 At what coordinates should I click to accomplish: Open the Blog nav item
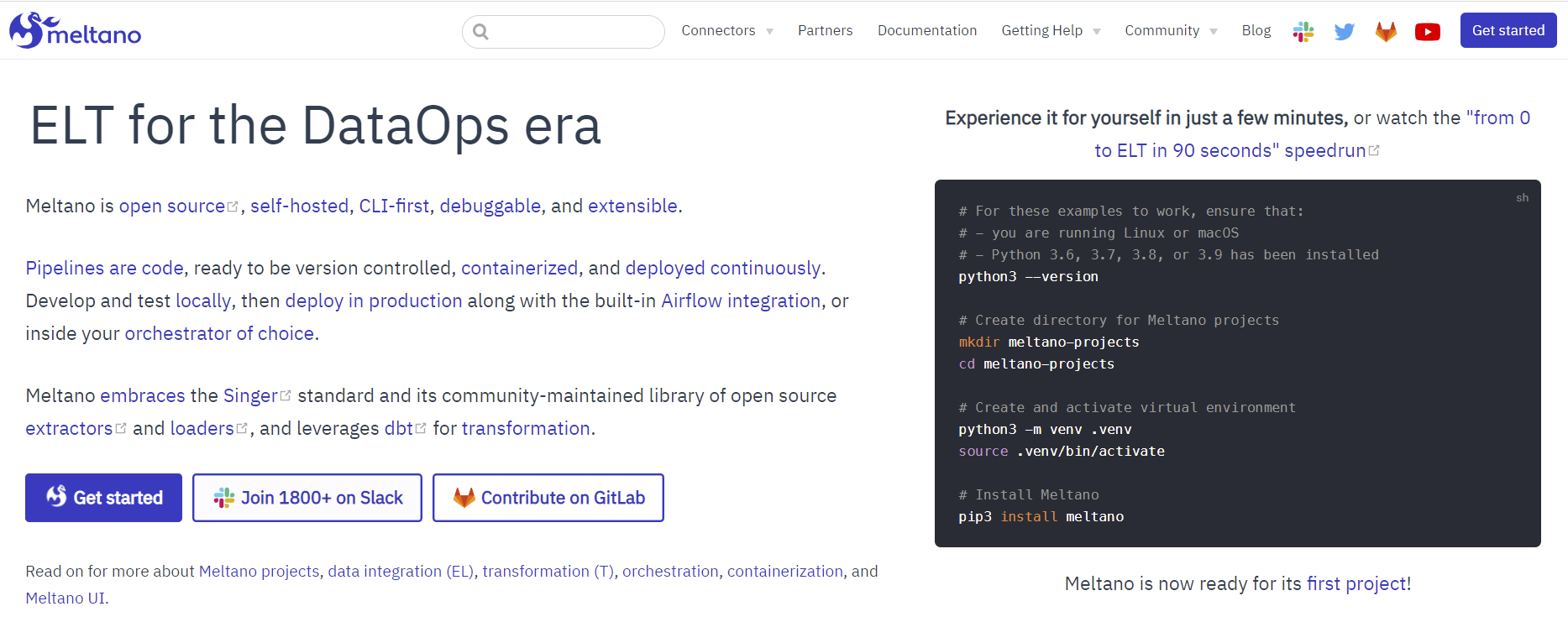pyautogui.click(x=1256, y=30)
